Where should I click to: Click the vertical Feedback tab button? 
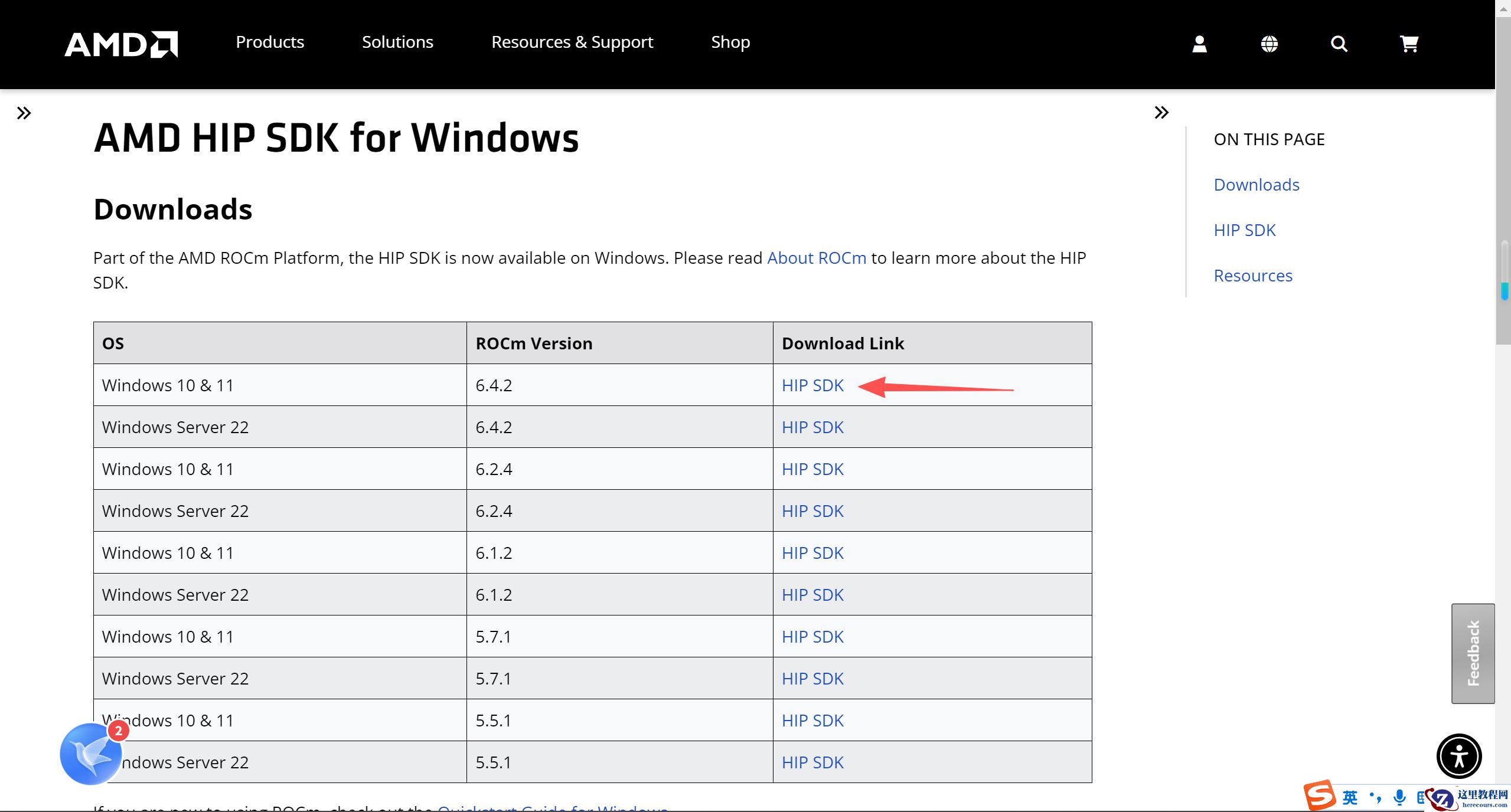click(x=1473, y=653)
